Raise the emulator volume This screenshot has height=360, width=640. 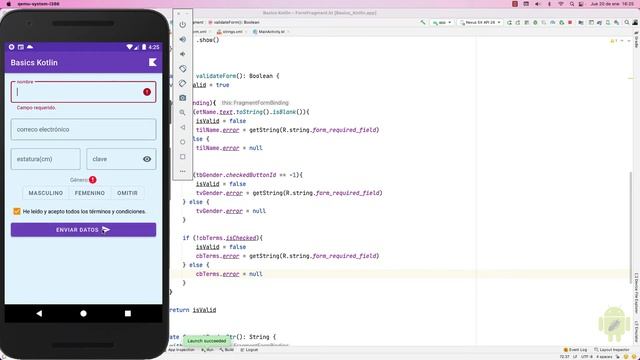pos(182,39)
